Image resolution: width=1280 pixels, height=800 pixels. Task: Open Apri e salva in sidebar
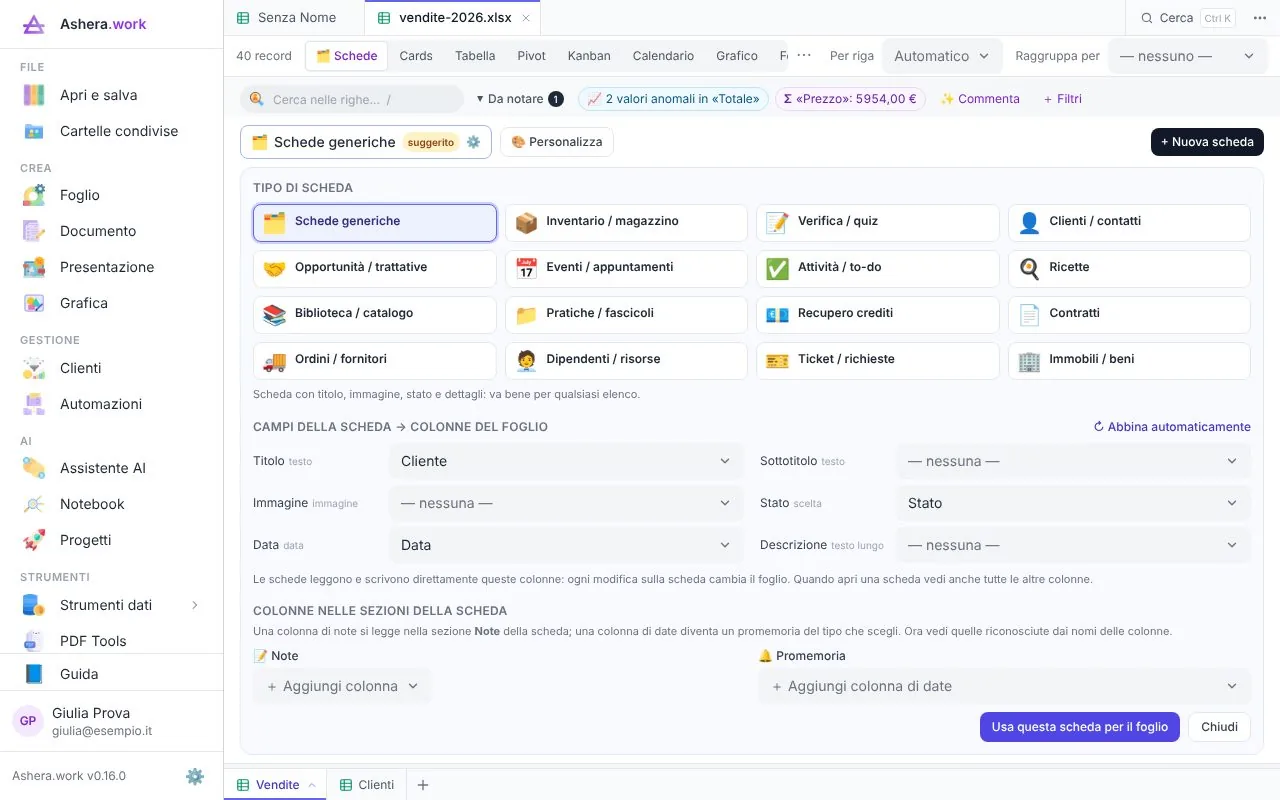111,95
